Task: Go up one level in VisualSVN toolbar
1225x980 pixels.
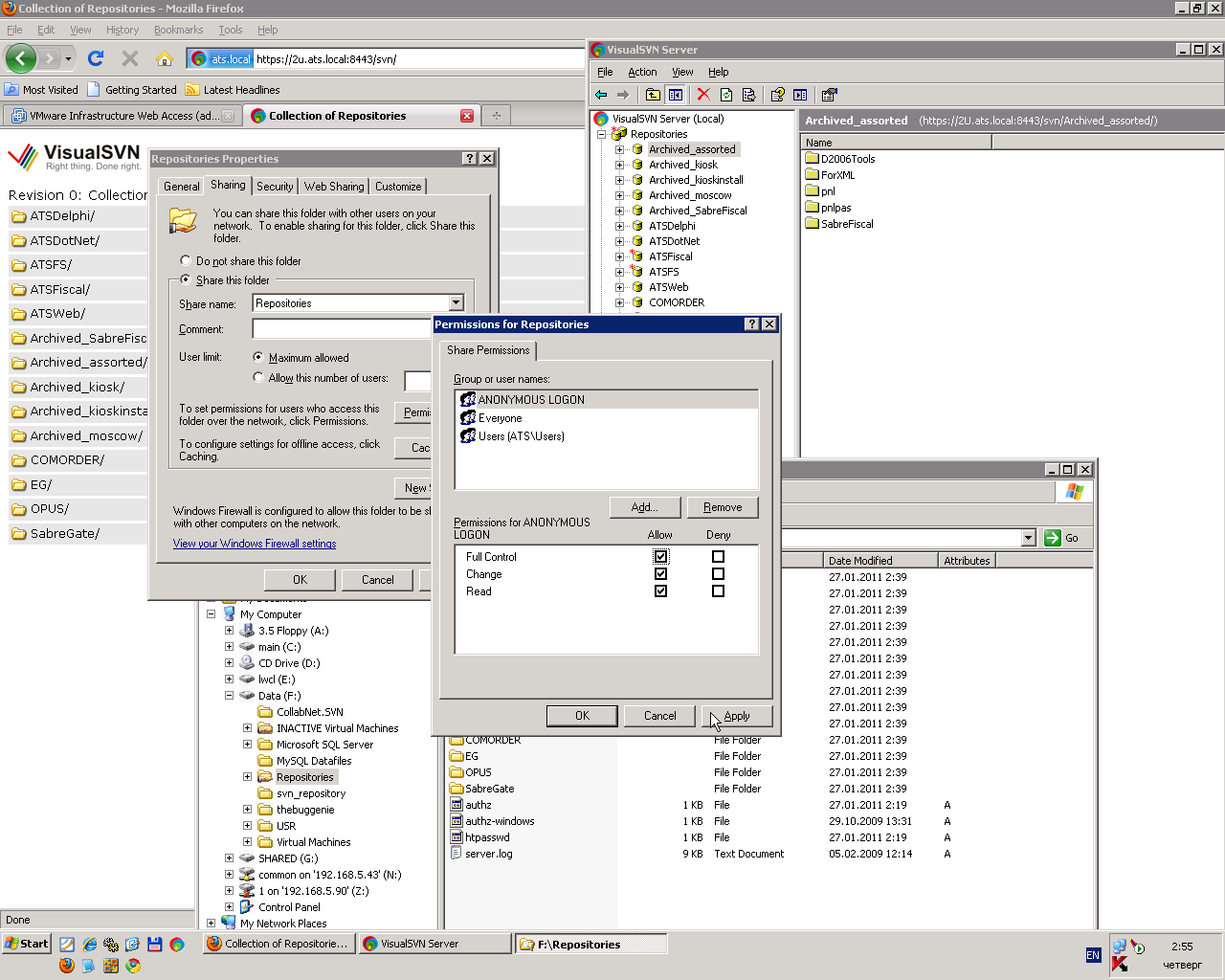Action: coord(653,95)
